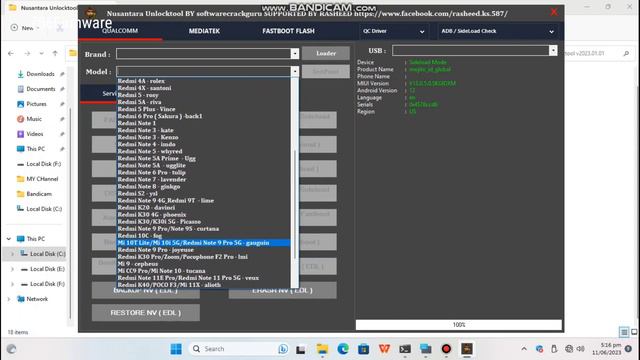Select Redmi 5 Plus - Vince
Screen dimensions: 640x360
[x=147, y=109]
